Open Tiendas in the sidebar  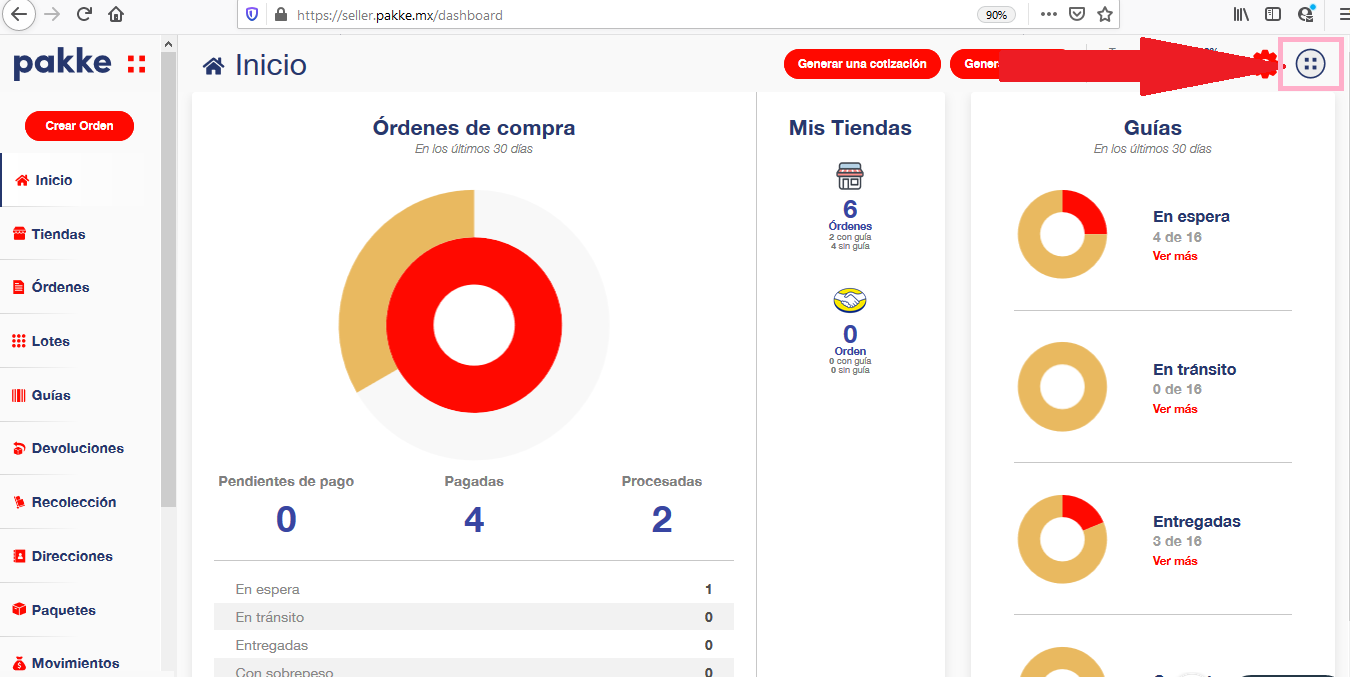click(58, 234)
